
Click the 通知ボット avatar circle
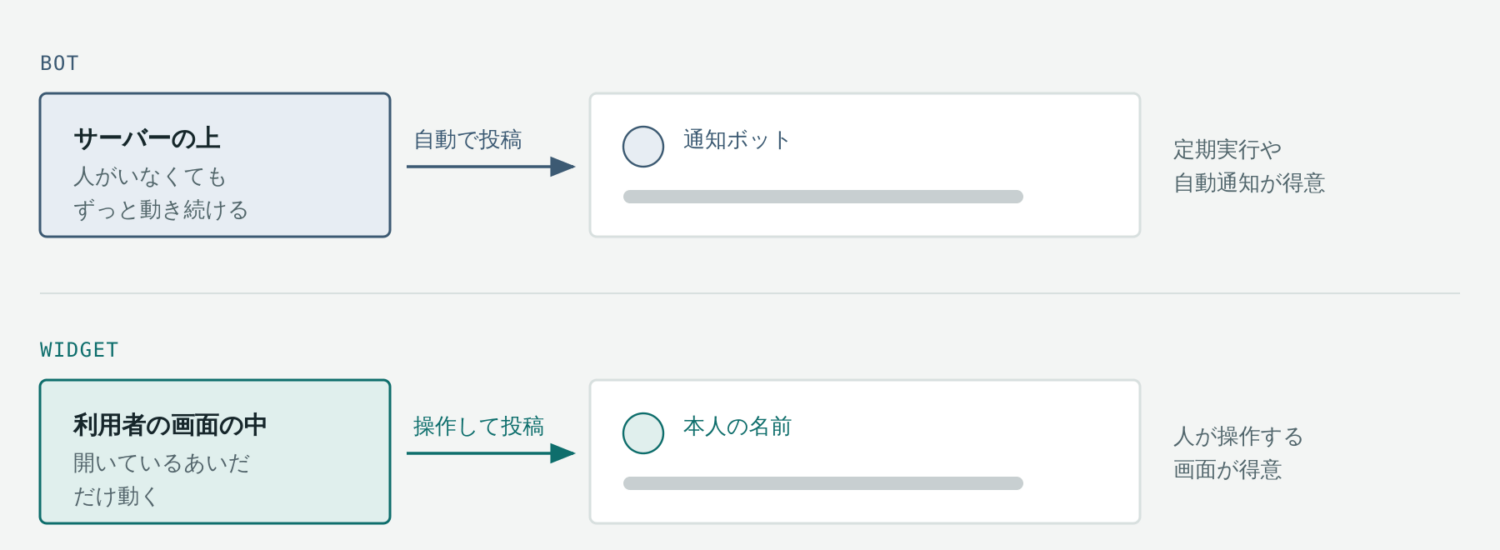coord(643,146)
